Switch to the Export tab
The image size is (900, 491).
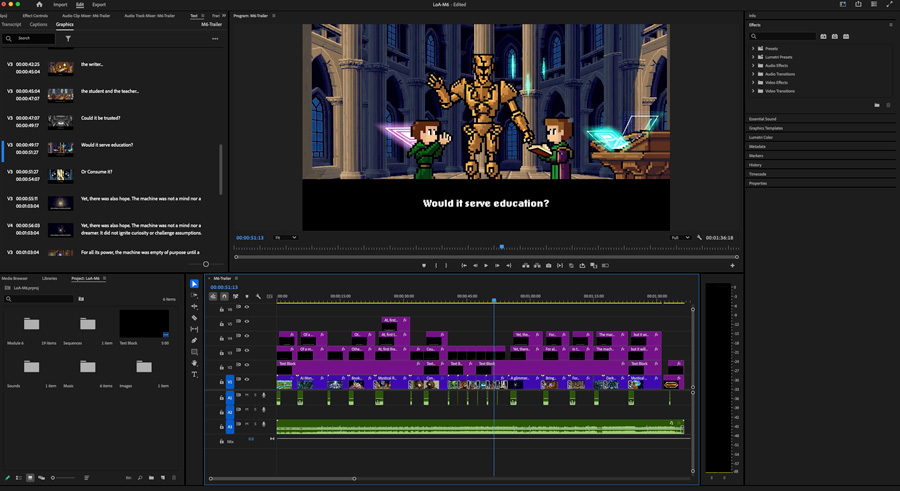pos(99,4)
